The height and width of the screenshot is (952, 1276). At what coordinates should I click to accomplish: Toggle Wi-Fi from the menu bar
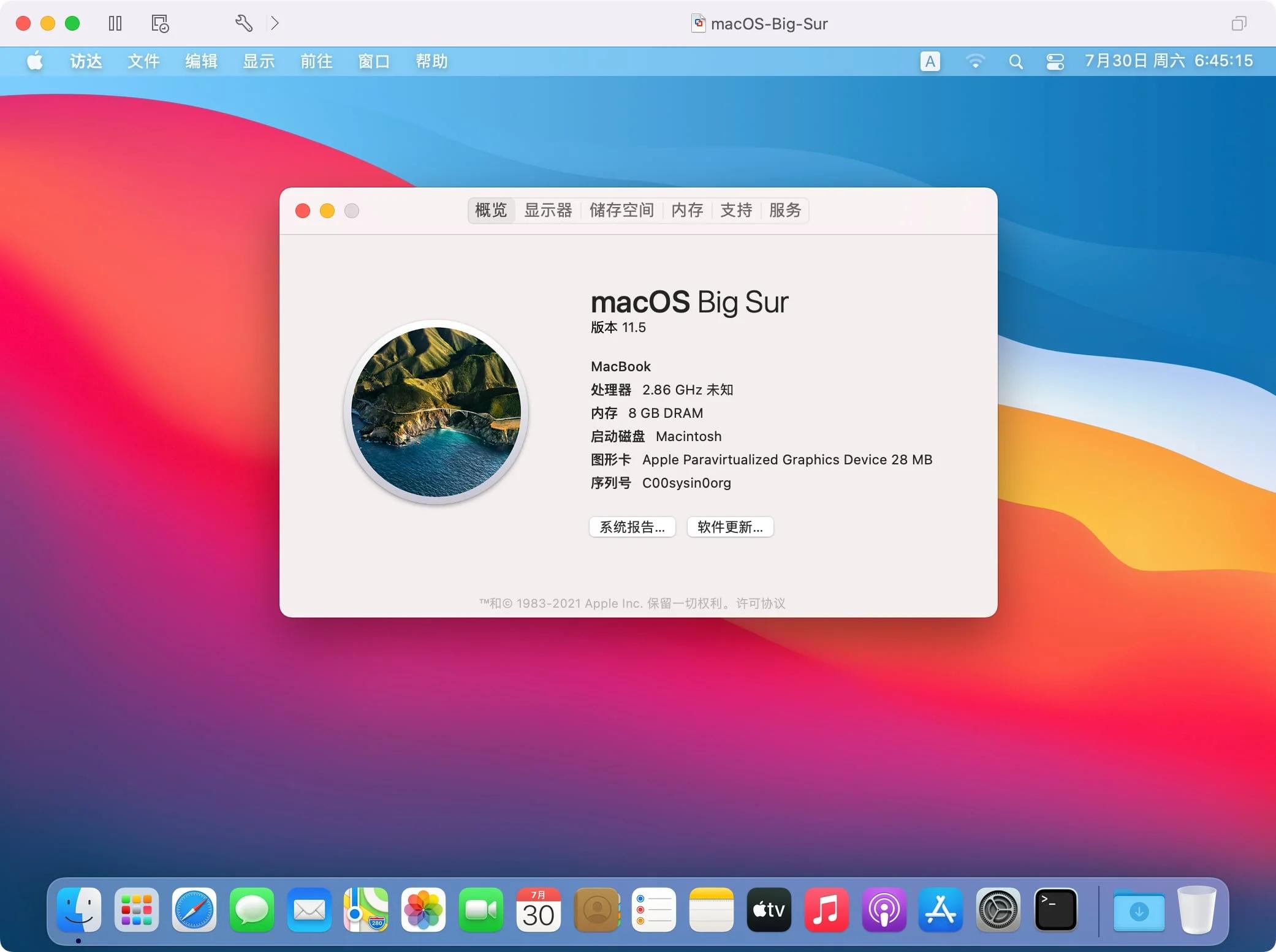[974, 61]
